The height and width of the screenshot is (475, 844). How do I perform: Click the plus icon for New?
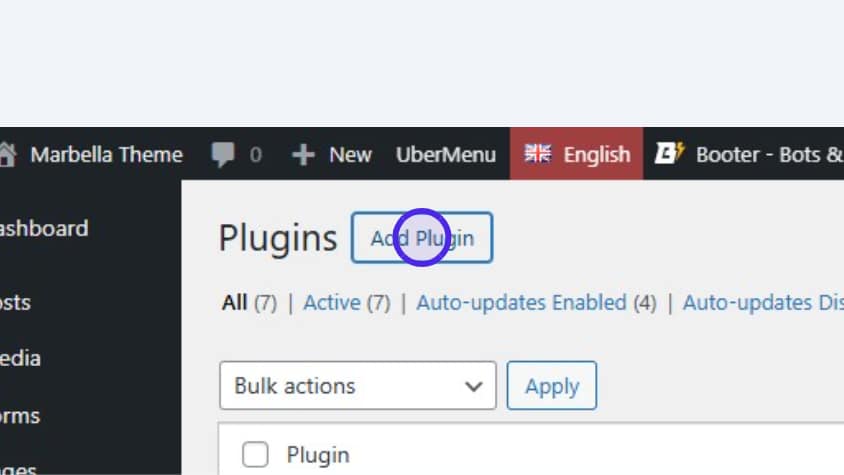[x=303, y=155]
